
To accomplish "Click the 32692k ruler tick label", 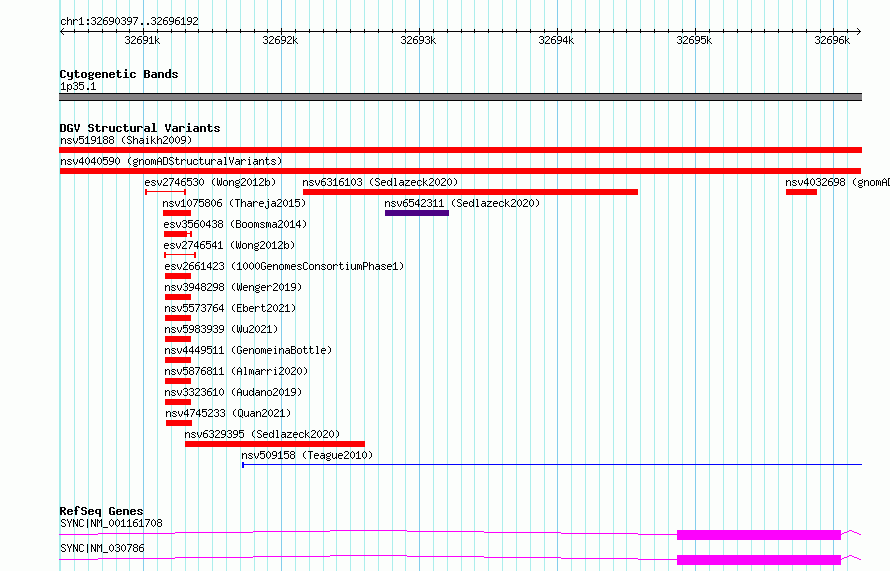I will (280, 40).
